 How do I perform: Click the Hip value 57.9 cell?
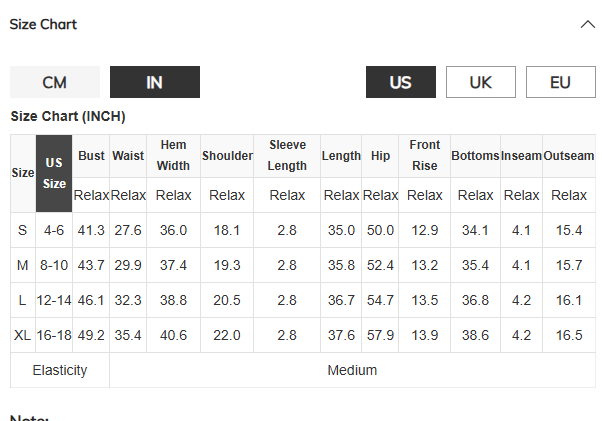coord(380,335)
